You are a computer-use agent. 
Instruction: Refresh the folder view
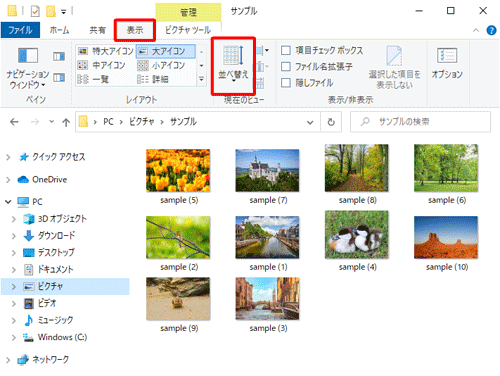point(331,122)
